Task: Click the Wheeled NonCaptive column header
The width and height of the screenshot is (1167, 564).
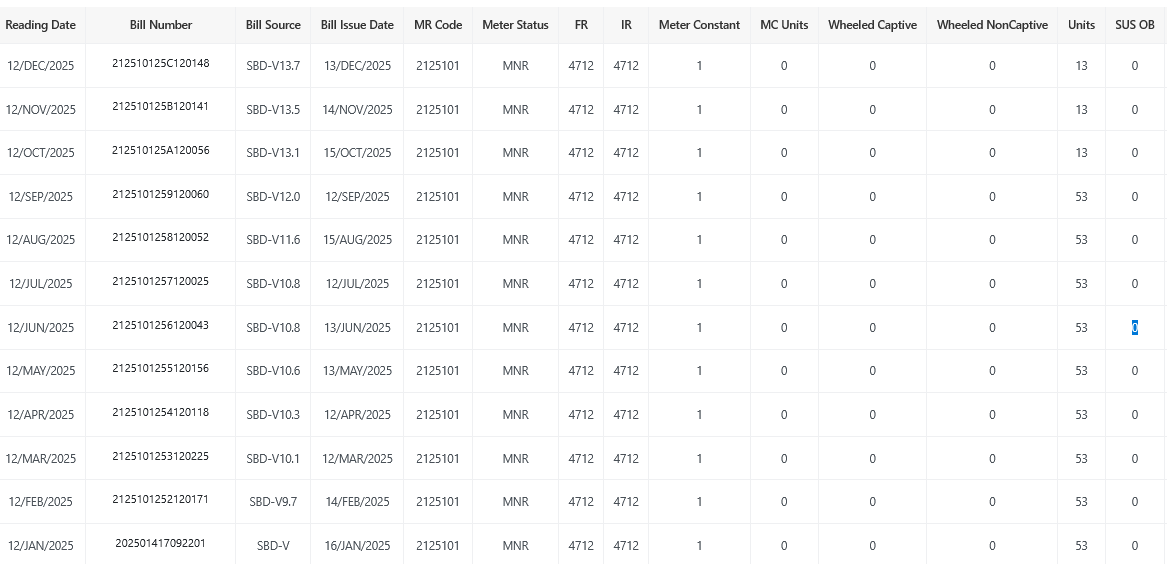Action: pyautogui.click(x=992, y=25)
